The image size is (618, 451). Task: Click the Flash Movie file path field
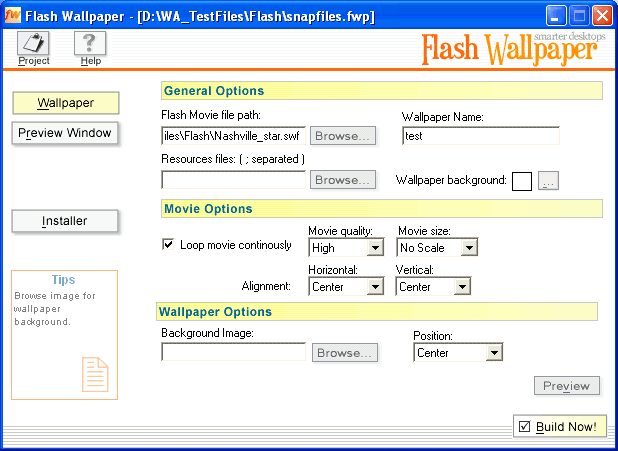(x=234, y=136)
